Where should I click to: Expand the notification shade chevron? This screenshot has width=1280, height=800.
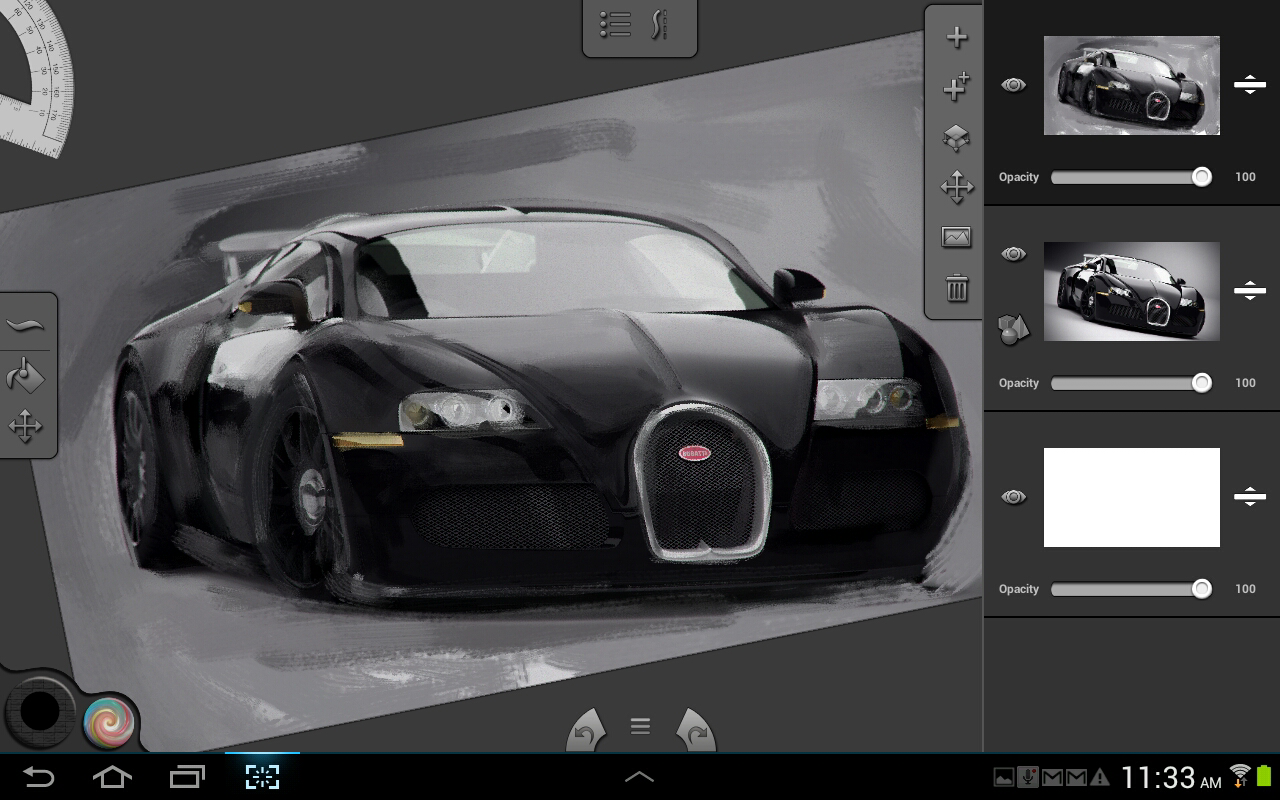tap(640, 776)
